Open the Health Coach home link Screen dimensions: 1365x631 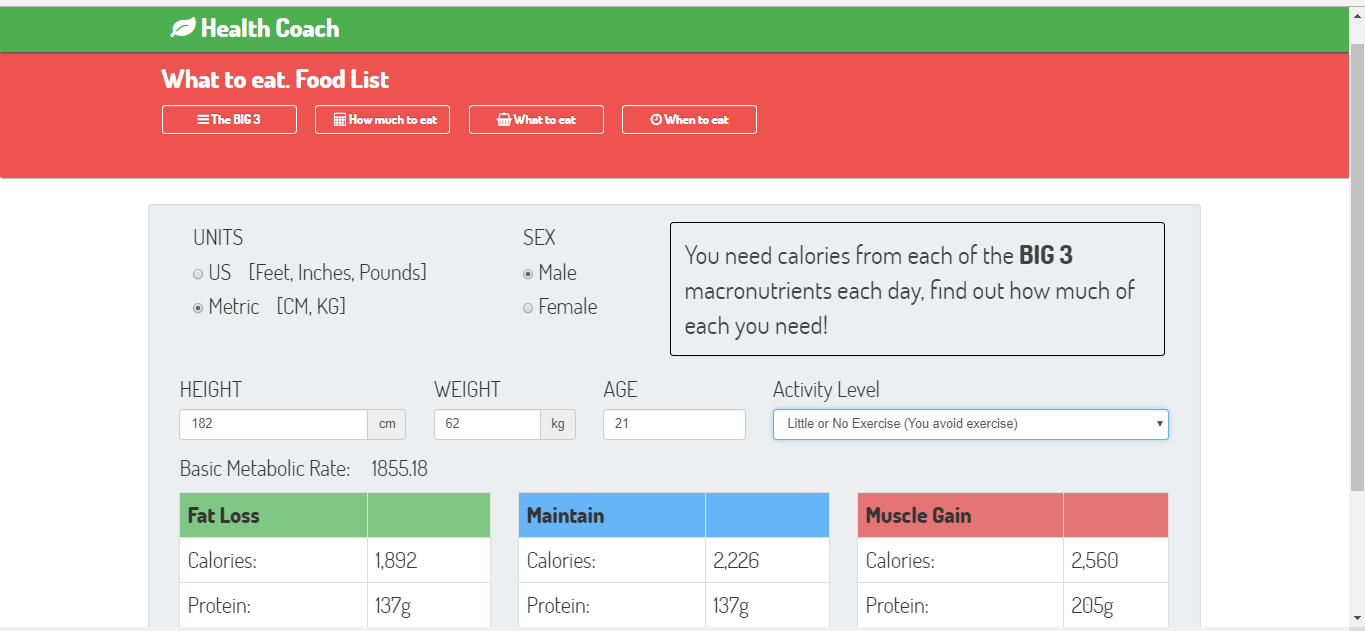[x=269, y=29]
